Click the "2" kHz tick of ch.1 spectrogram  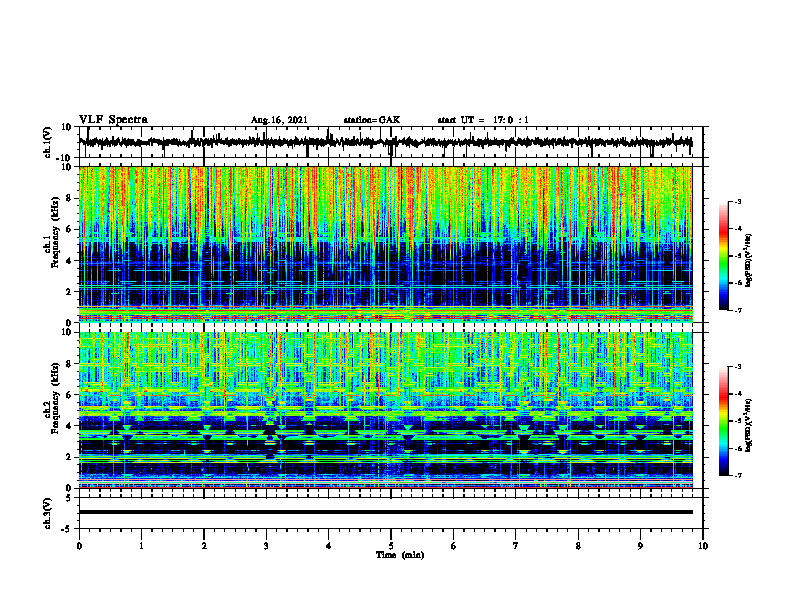point(69,292)
